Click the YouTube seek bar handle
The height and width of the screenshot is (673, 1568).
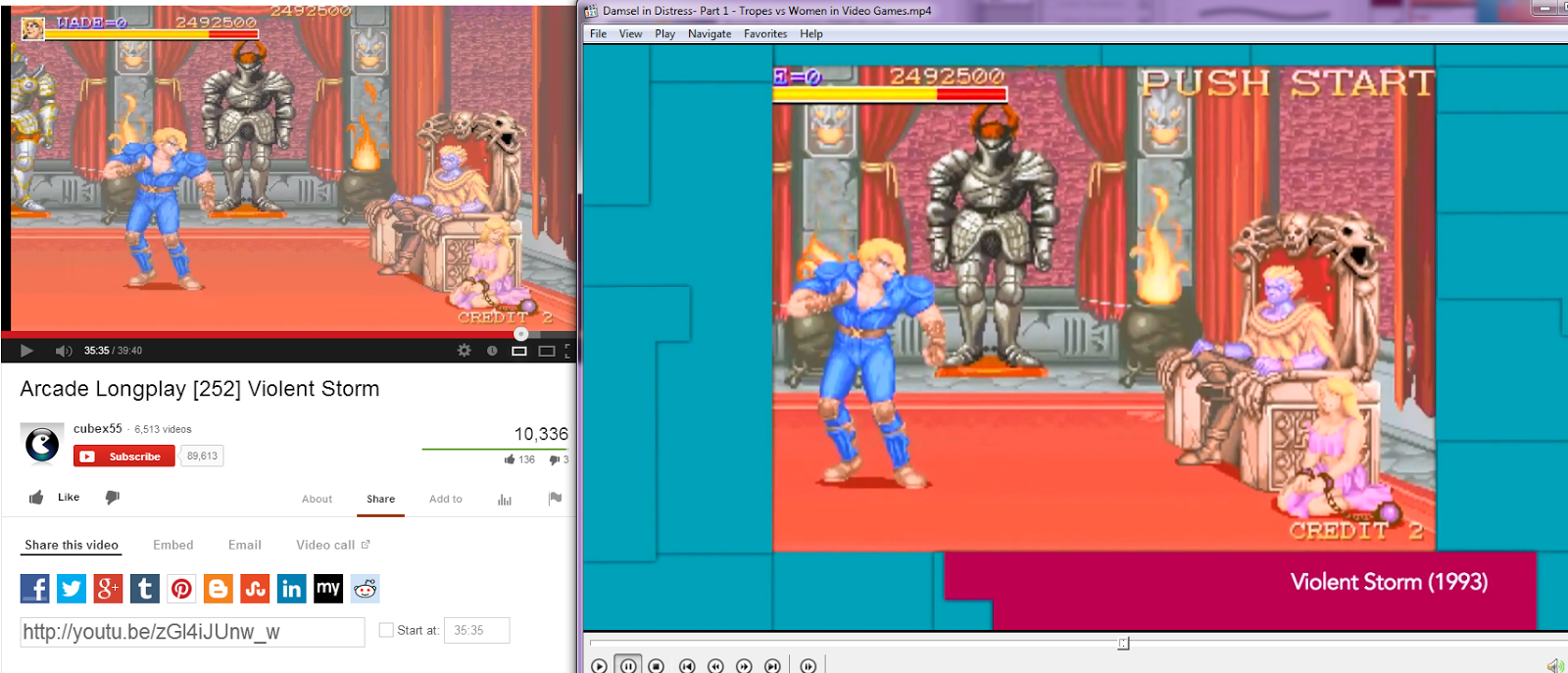click(x=521, y=334)
